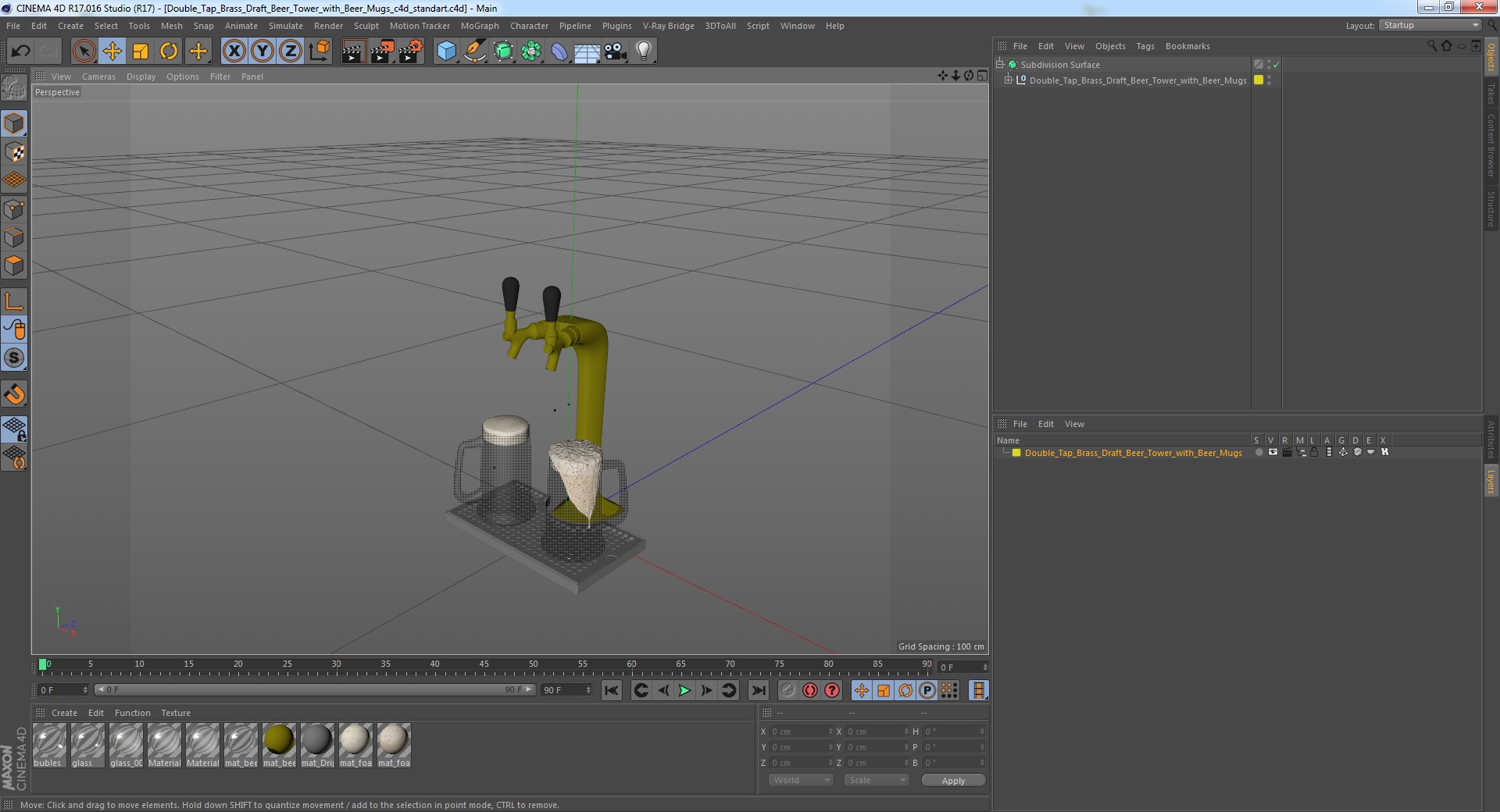Toggle Y axis lock
The height and width of the screenshot is (812, 1500).
point(262,52)
